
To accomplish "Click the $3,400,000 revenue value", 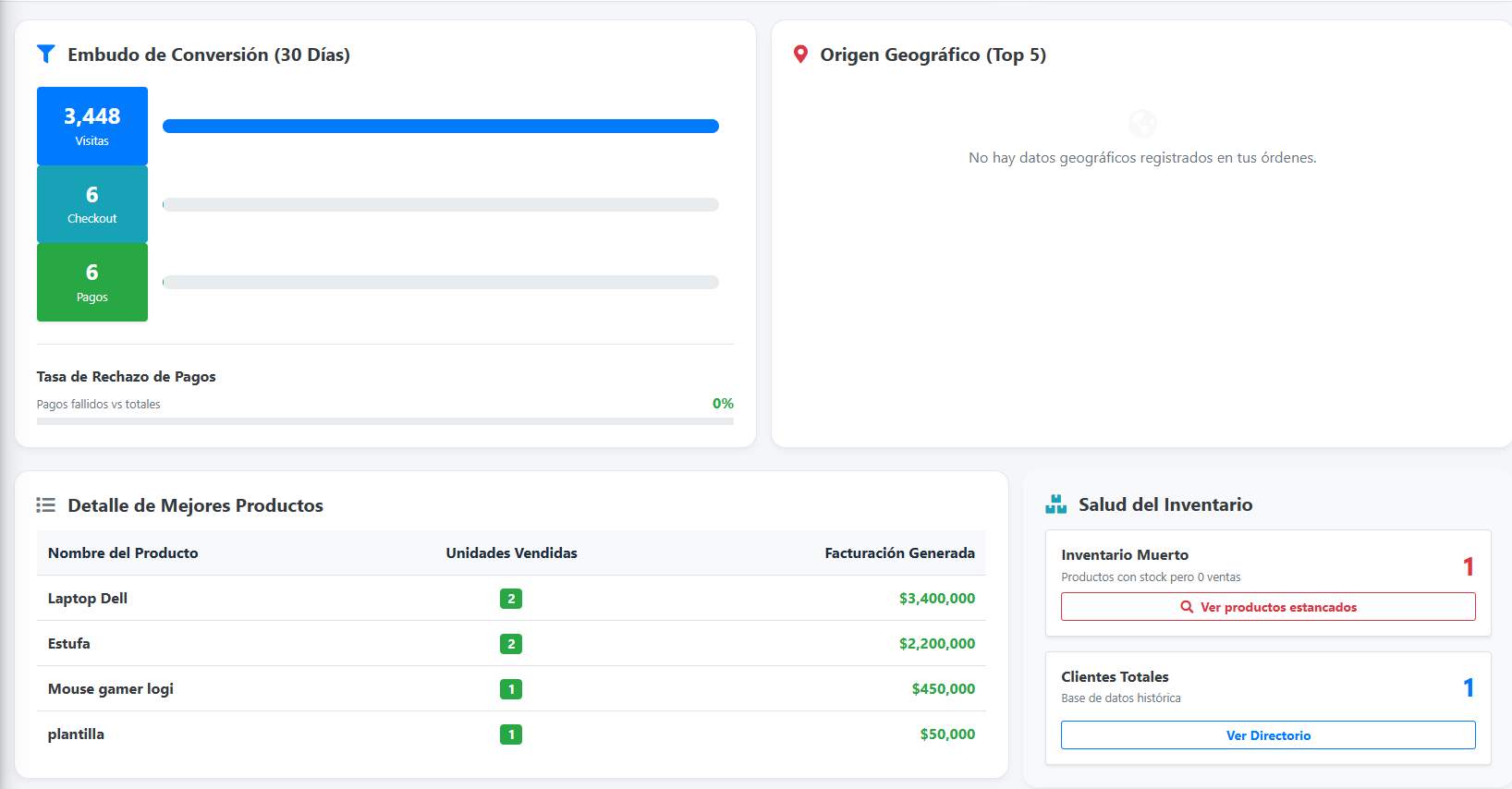I will pos(937,598).
